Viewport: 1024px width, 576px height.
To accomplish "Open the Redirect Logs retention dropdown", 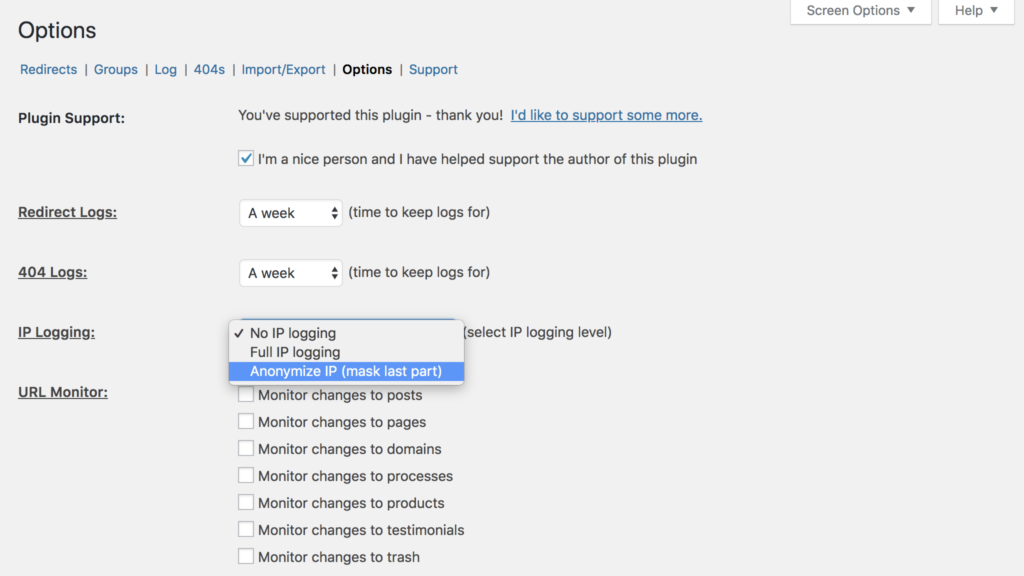I will tap(290, 213).
